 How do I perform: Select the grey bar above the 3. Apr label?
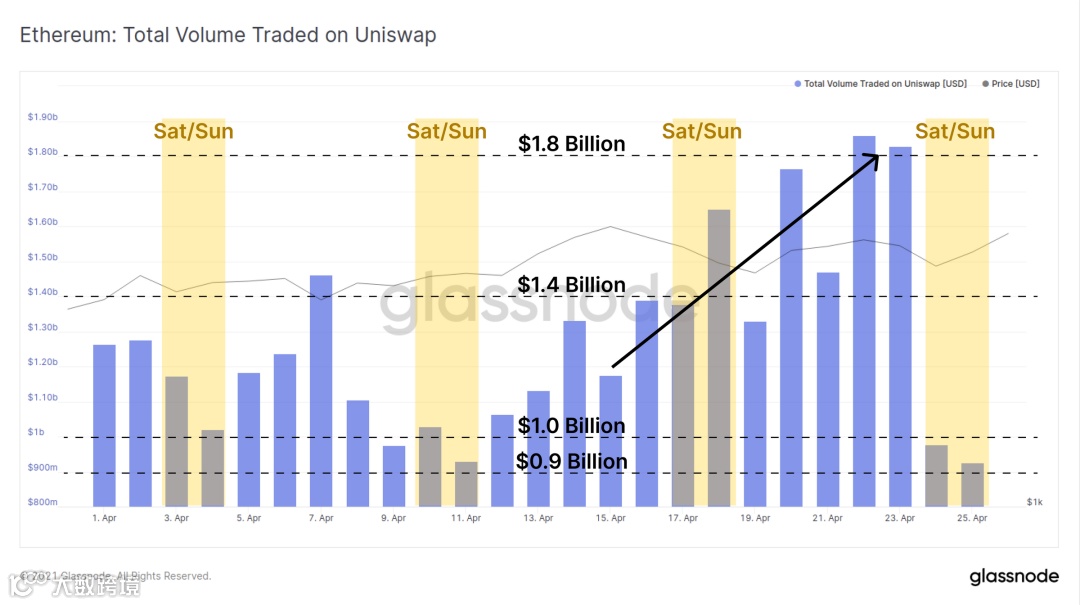click(176, 441)
